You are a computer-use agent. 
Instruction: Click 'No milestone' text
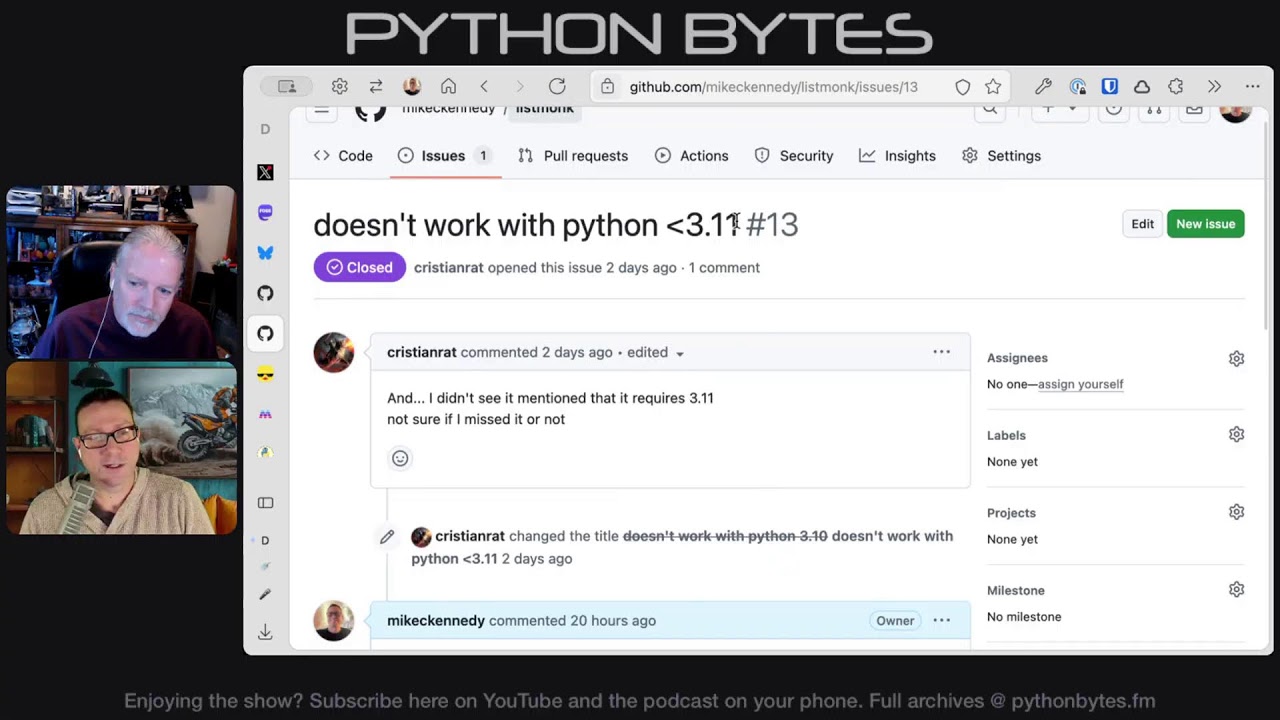1024,616
